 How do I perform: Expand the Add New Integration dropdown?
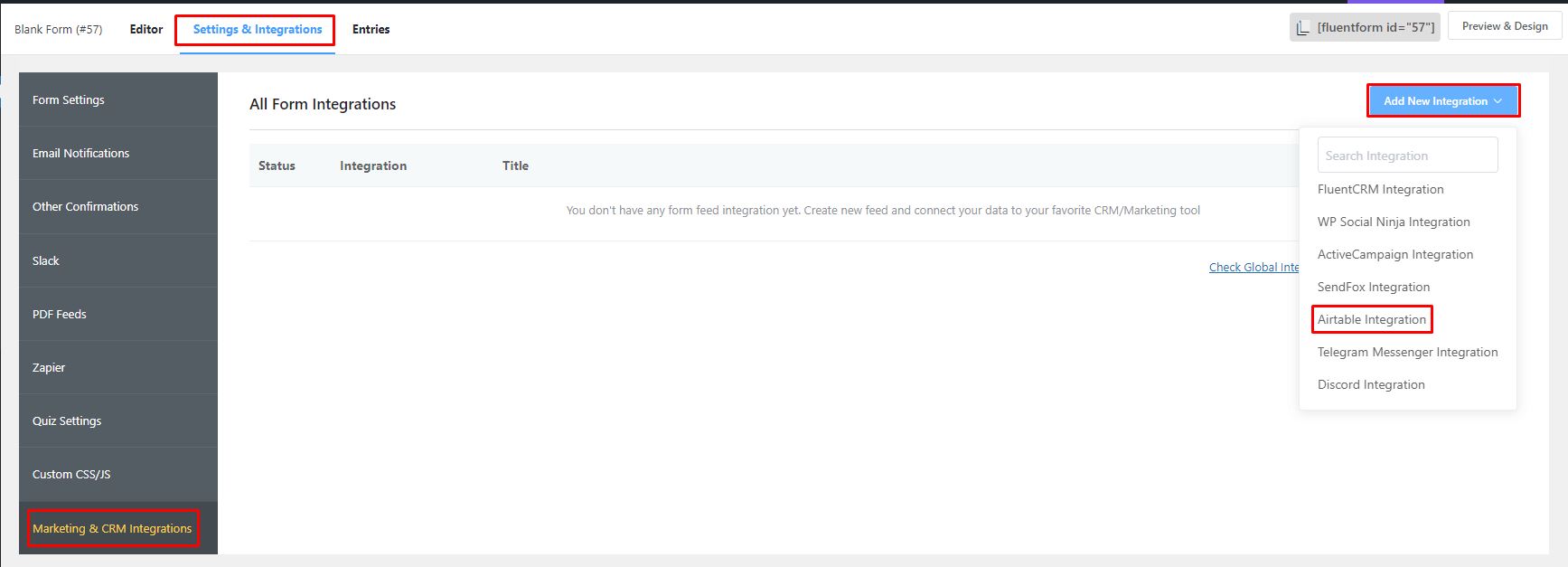[1442, 101]
